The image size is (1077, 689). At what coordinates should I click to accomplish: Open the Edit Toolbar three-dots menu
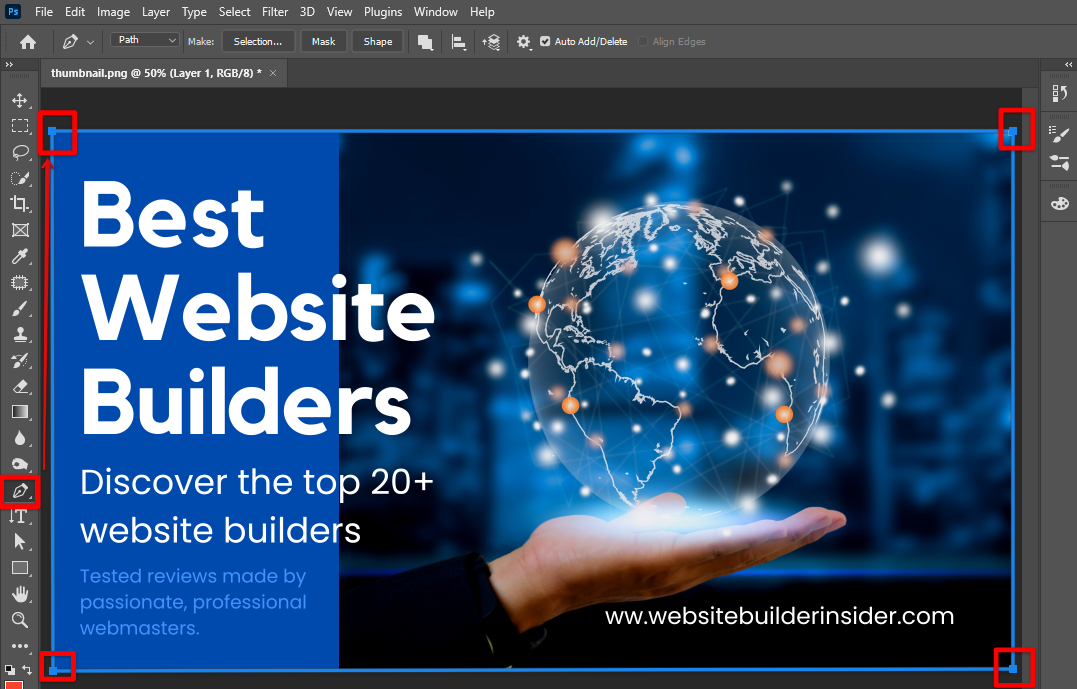20,646
